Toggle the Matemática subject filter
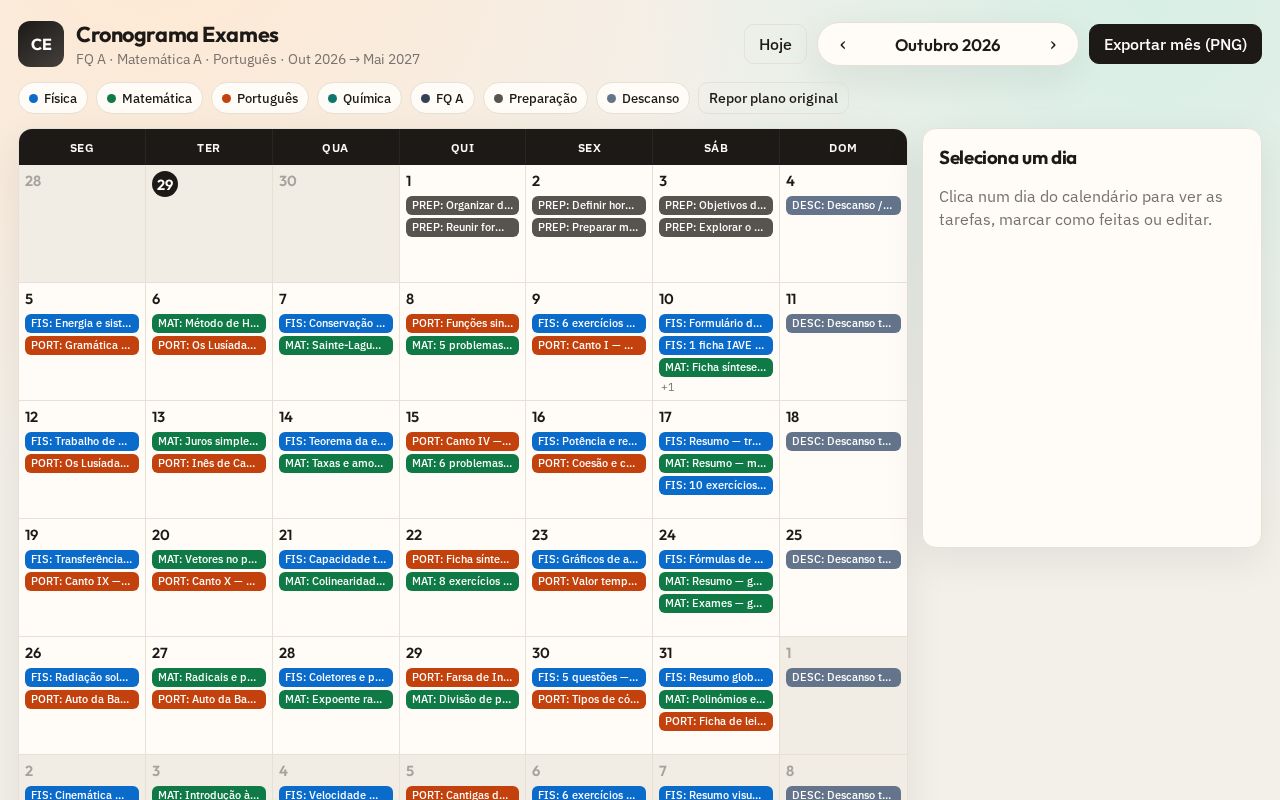Image resolution: width=1280 pixels, height=800 pixels. click(x=150, y=98)
